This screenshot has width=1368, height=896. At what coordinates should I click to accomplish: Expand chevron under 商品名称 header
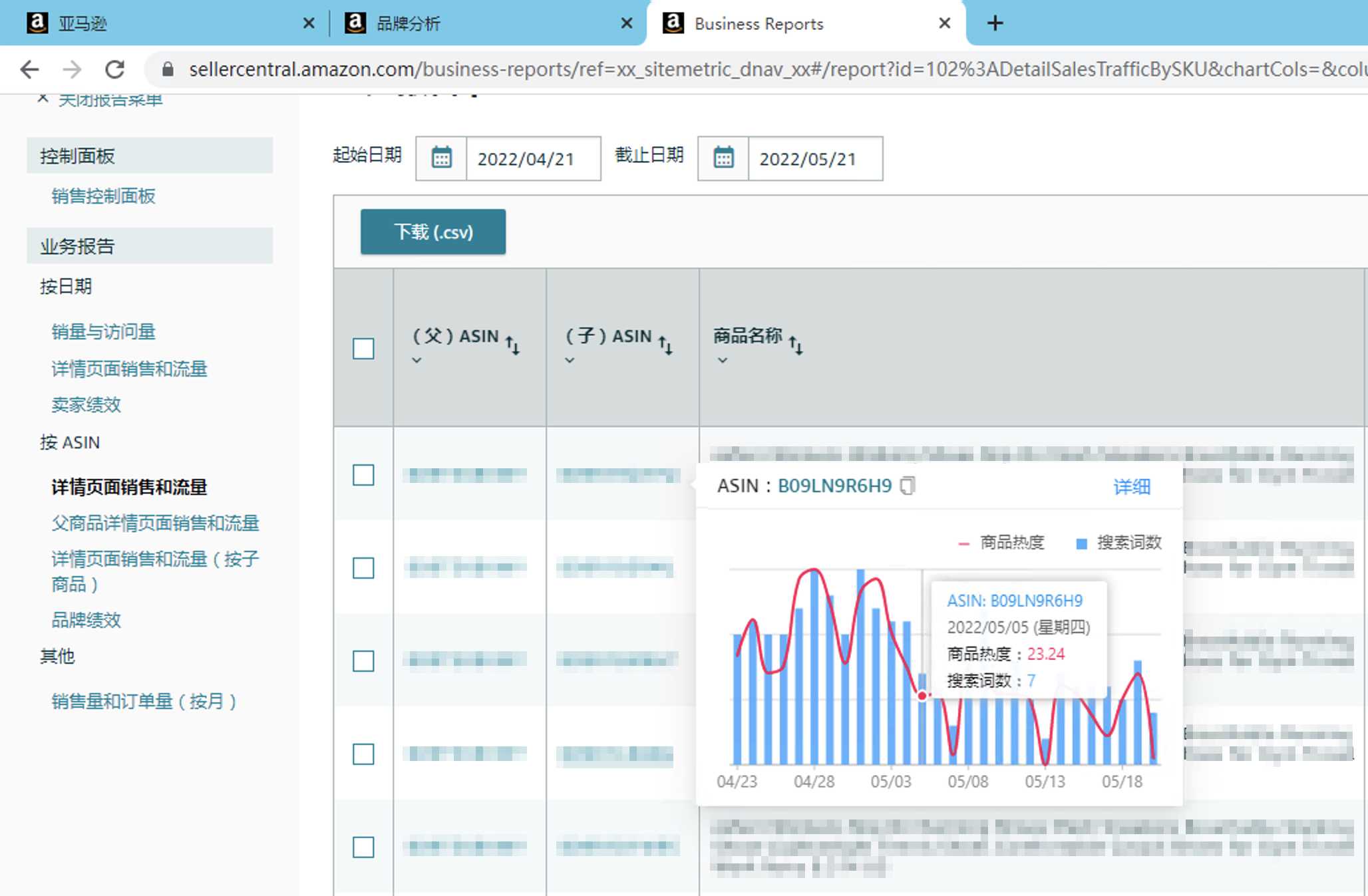tap(723, 361)
